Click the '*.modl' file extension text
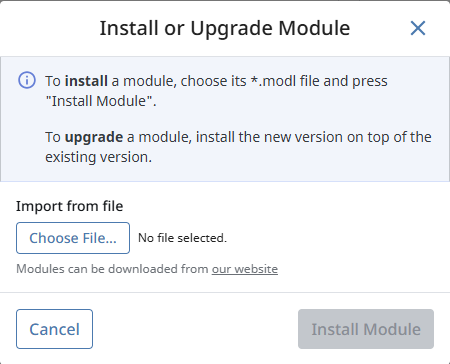 coord(273,81)
